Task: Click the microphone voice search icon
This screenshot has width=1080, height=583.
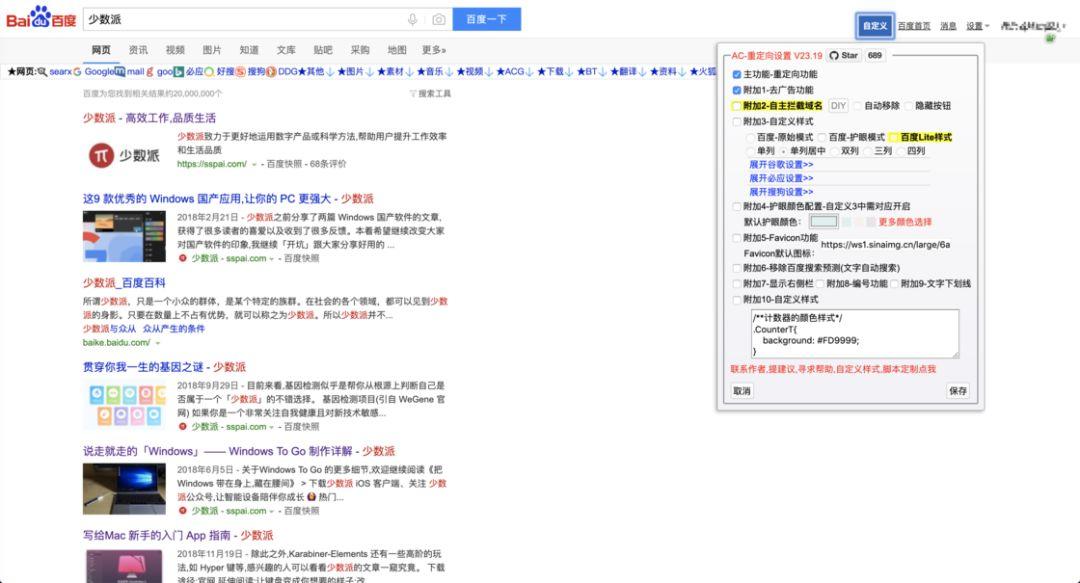Action: coord(412,19)
